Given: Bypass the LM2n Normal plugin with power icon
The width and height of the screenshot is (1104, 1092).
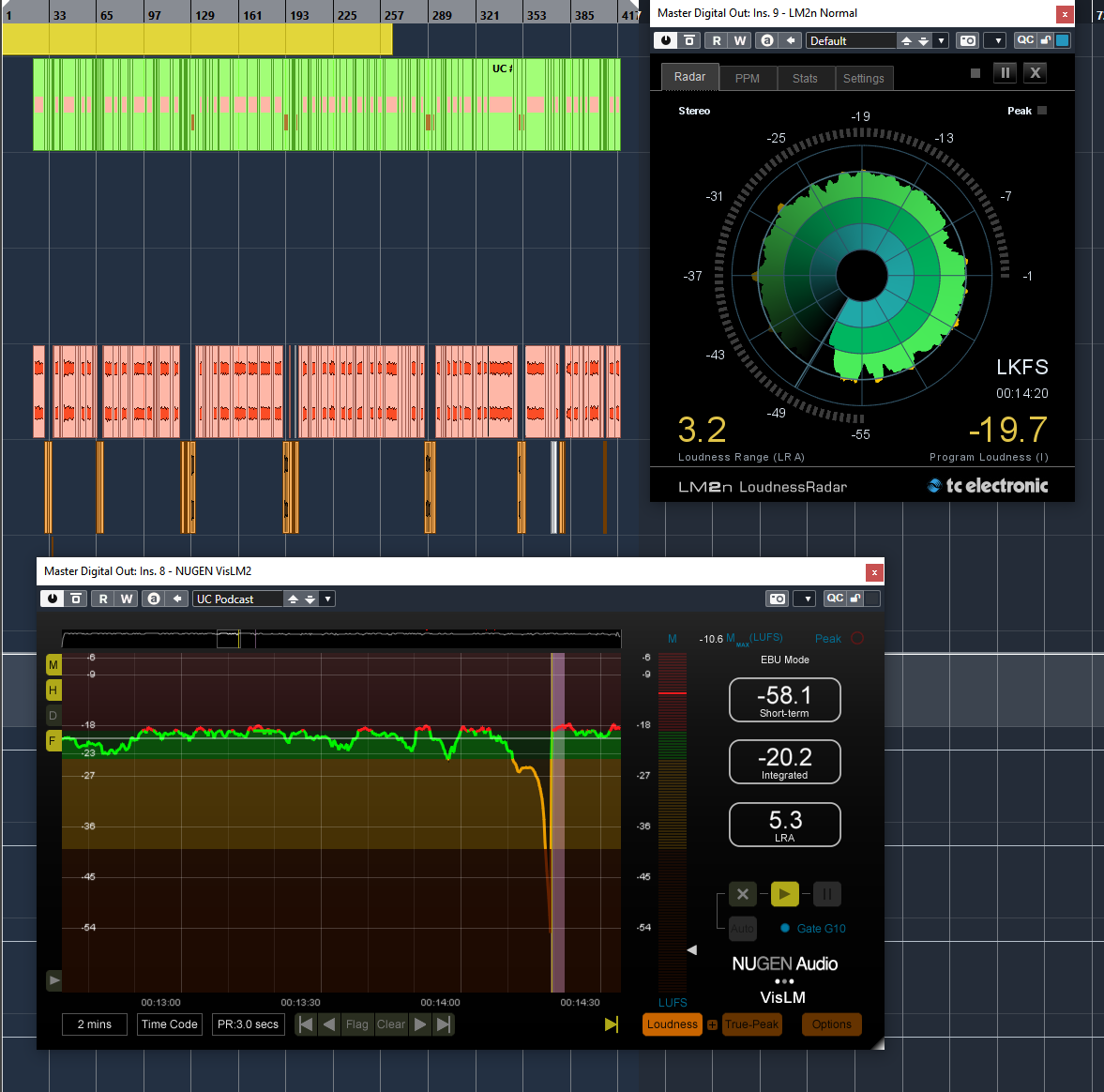Looking at the screenshot, I should coord(665,41).
